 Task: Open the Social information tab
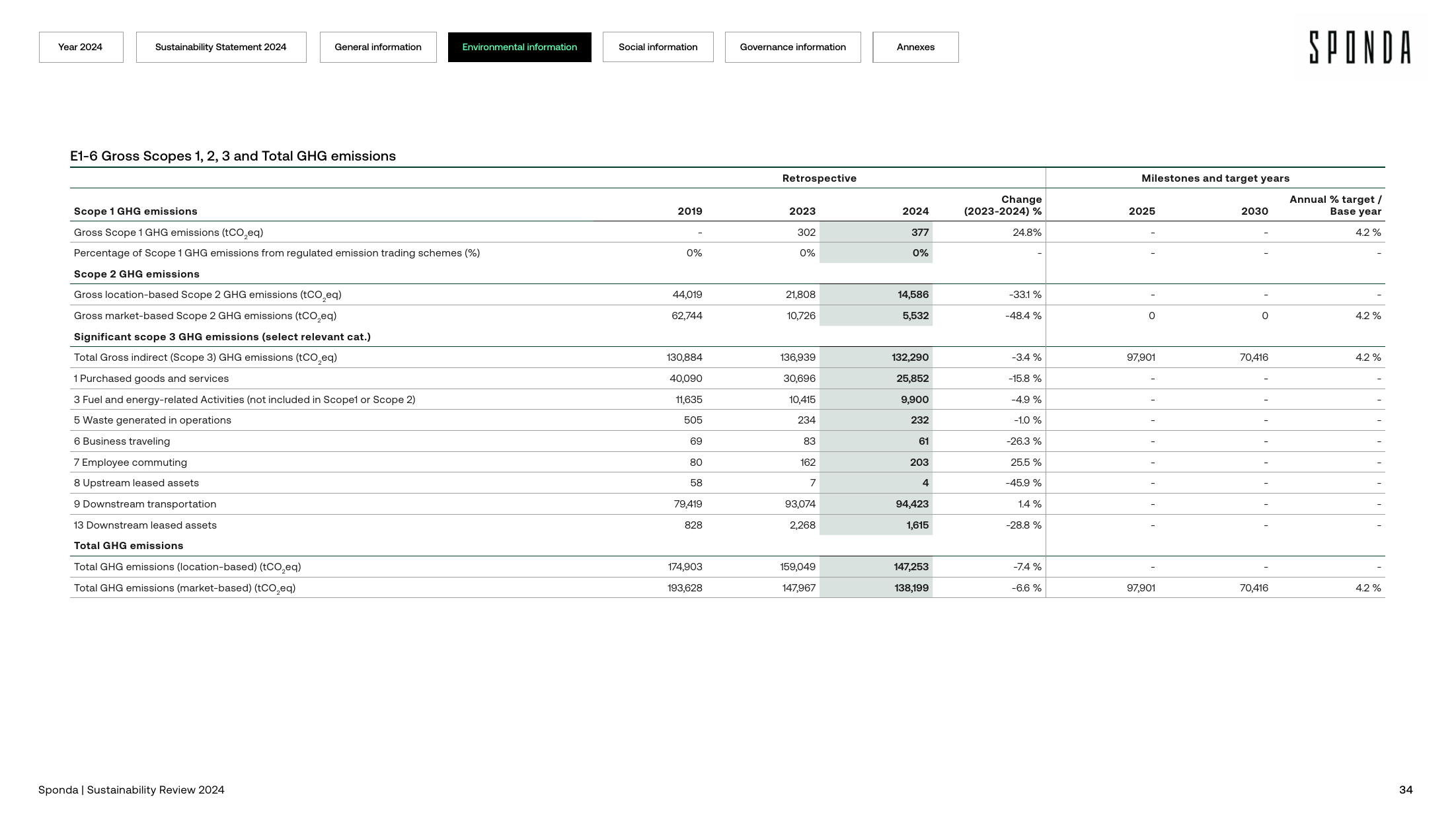point(658,47)
